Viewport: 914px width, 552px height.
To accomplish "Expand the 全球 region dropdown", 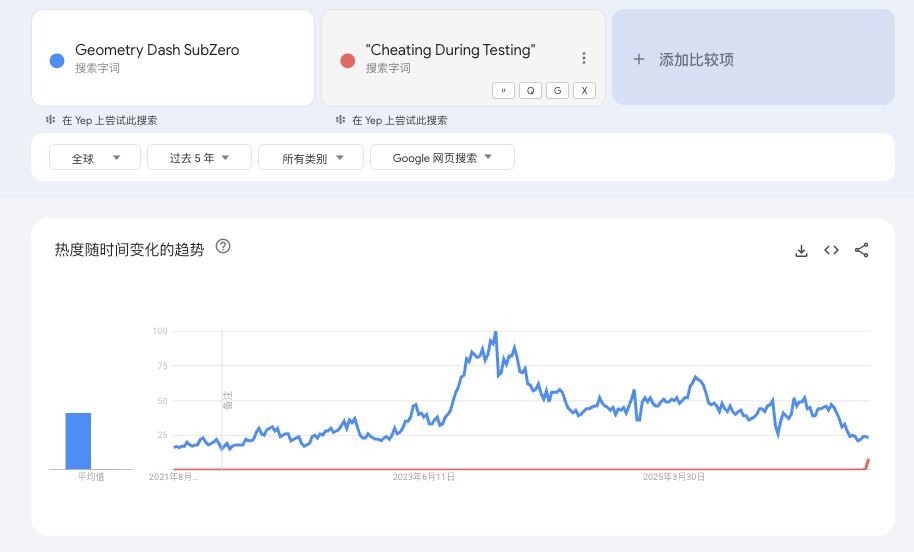I will pyautogui.click(x=95, y=157).
